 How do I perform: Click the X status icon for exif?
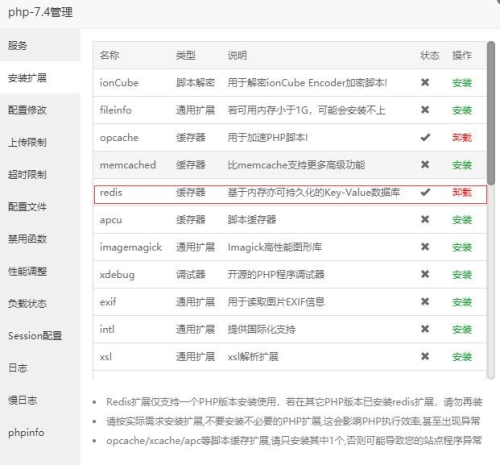pos(425,302)
